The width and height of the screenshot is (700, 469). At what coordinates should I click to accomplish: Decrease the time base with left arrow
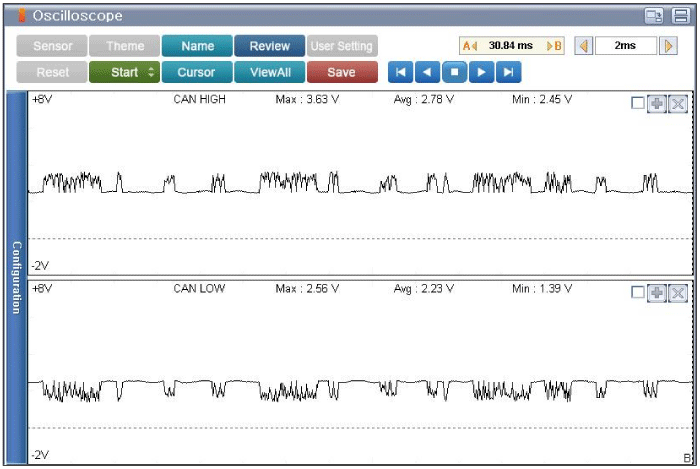point(584,46)
